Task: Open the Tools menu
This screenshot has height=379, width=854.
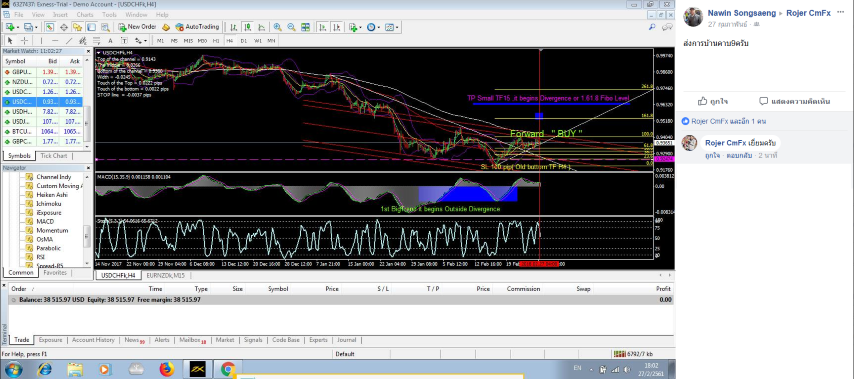Action: point(109,15)
